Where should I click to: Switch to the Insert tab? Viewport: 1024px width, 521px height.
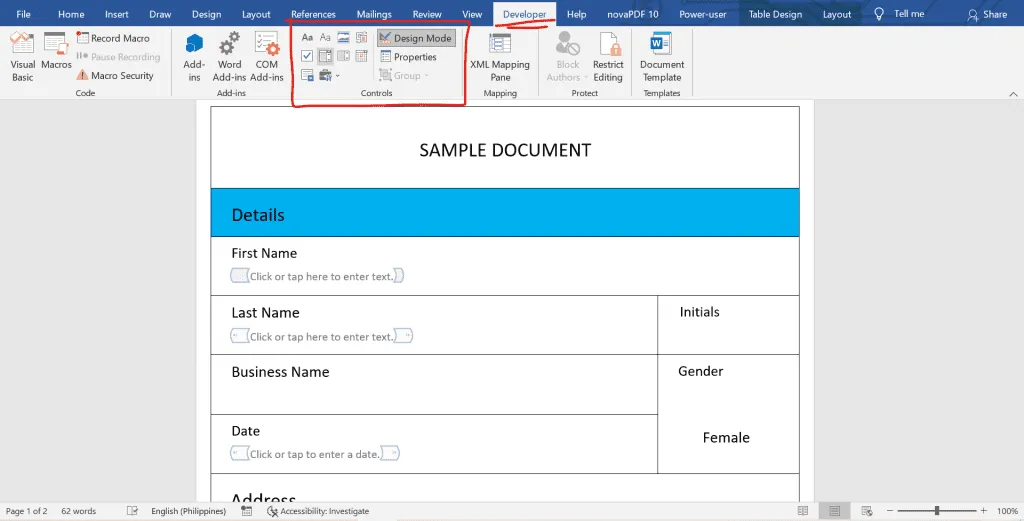116,14
